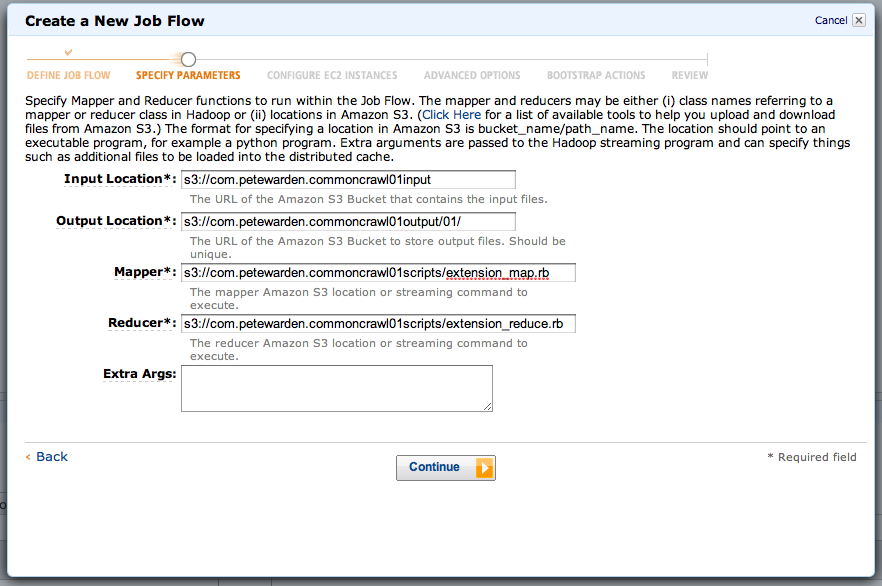Open the Click Here tools link

[451, 115]
